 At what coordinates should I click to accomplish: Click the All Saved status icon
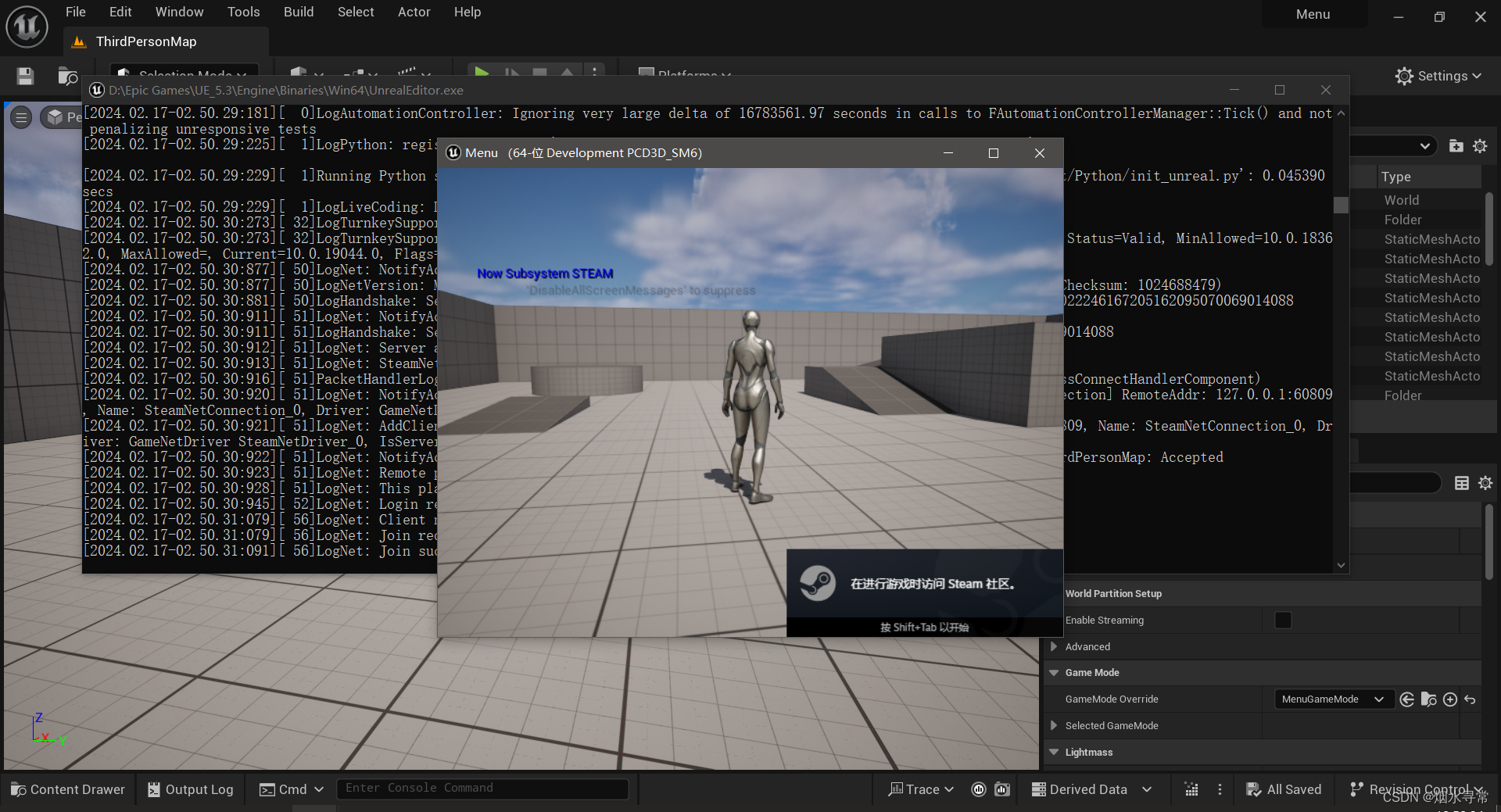point(1253,789)
